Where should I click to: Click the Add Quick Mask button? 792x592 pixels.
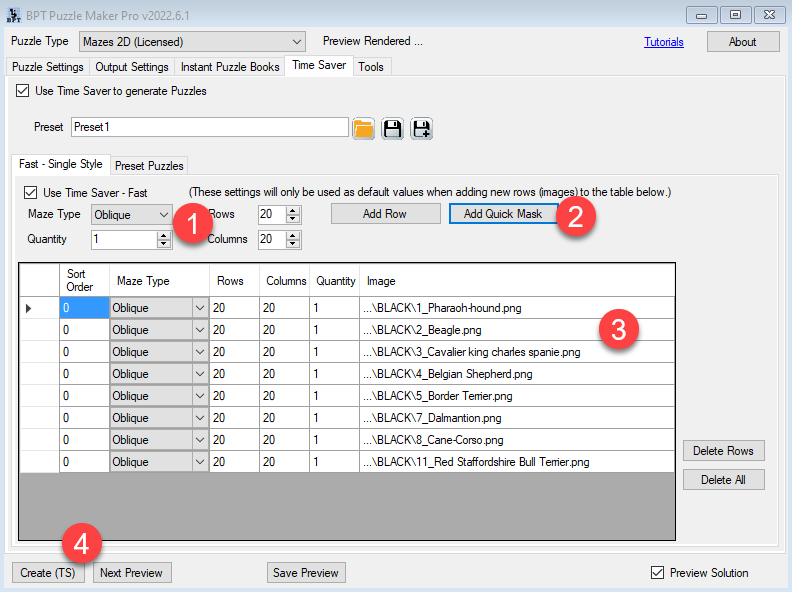pos(502,214)
